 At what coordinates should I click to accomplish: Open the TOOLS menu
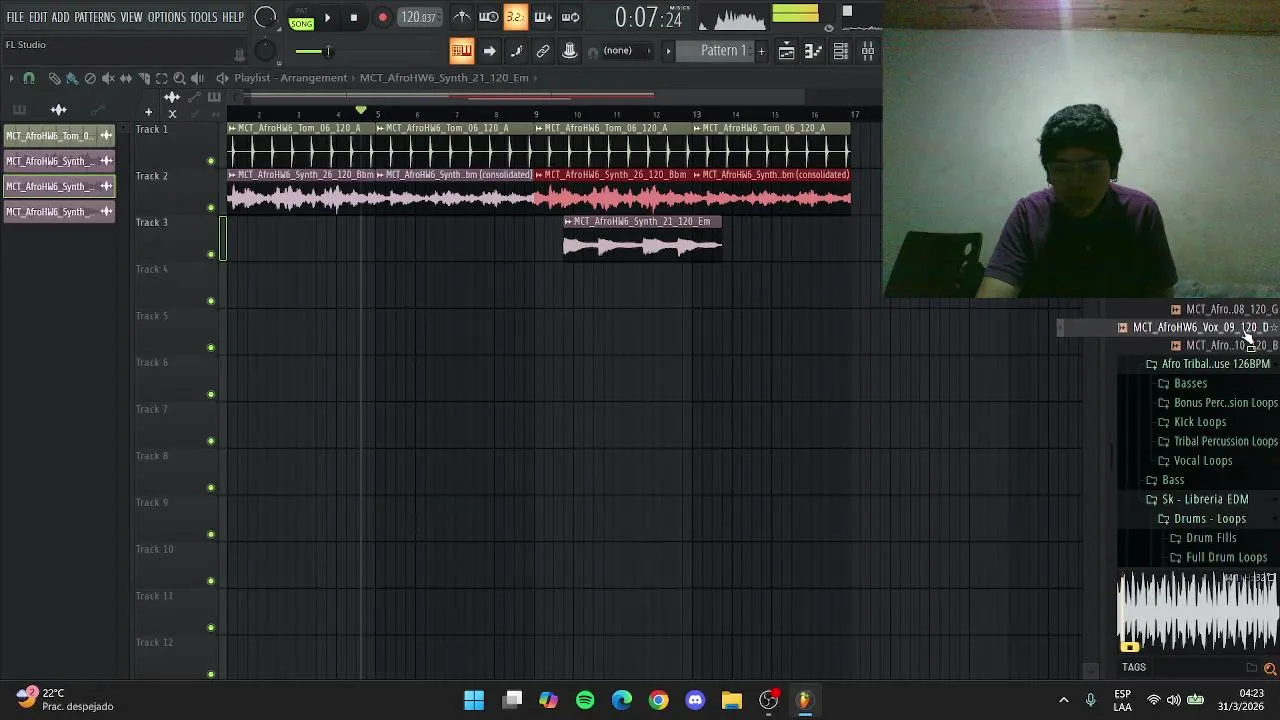(x=203, y=17)
